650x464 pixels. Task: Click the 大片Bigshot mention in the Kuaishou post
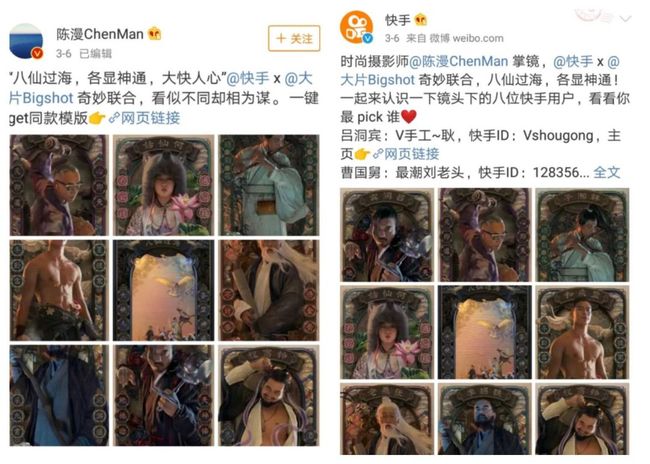[377, 80]
